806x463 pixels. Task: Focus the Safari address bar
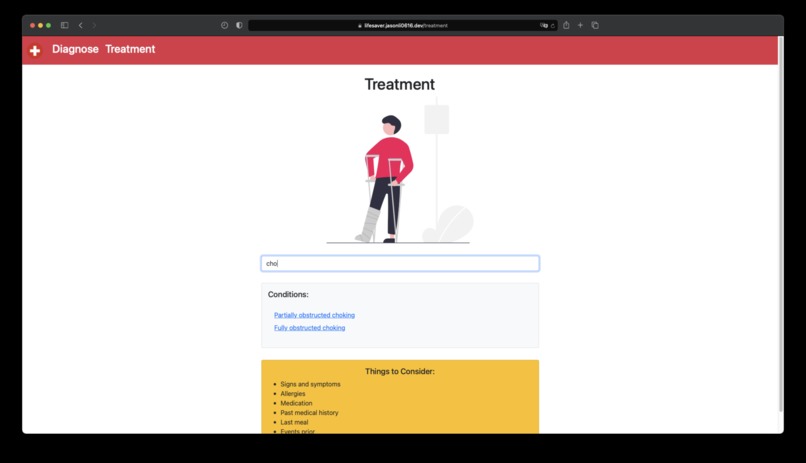403,25
